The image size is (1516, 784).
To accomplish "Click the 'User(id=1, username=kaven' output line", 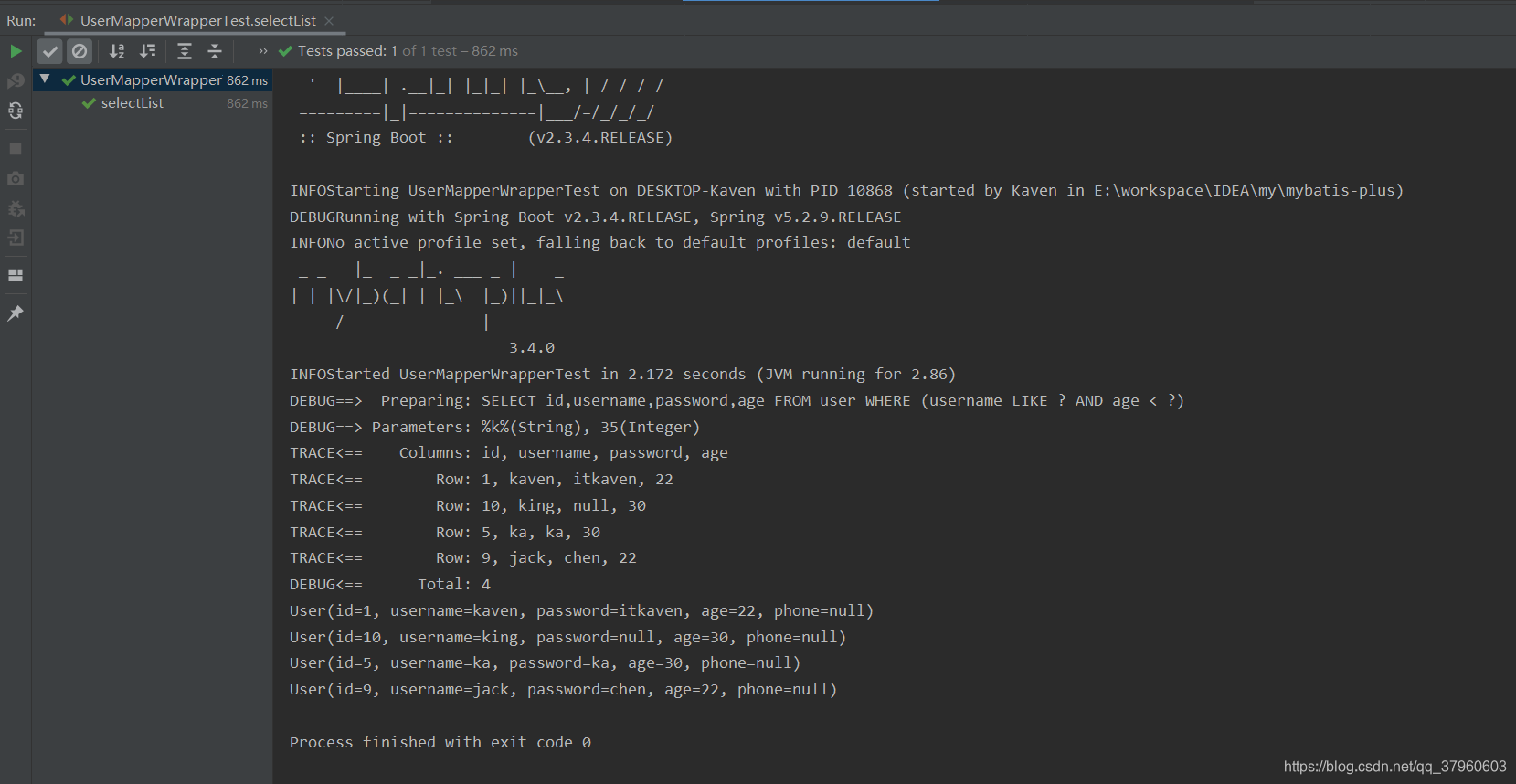I will point(581,610).
